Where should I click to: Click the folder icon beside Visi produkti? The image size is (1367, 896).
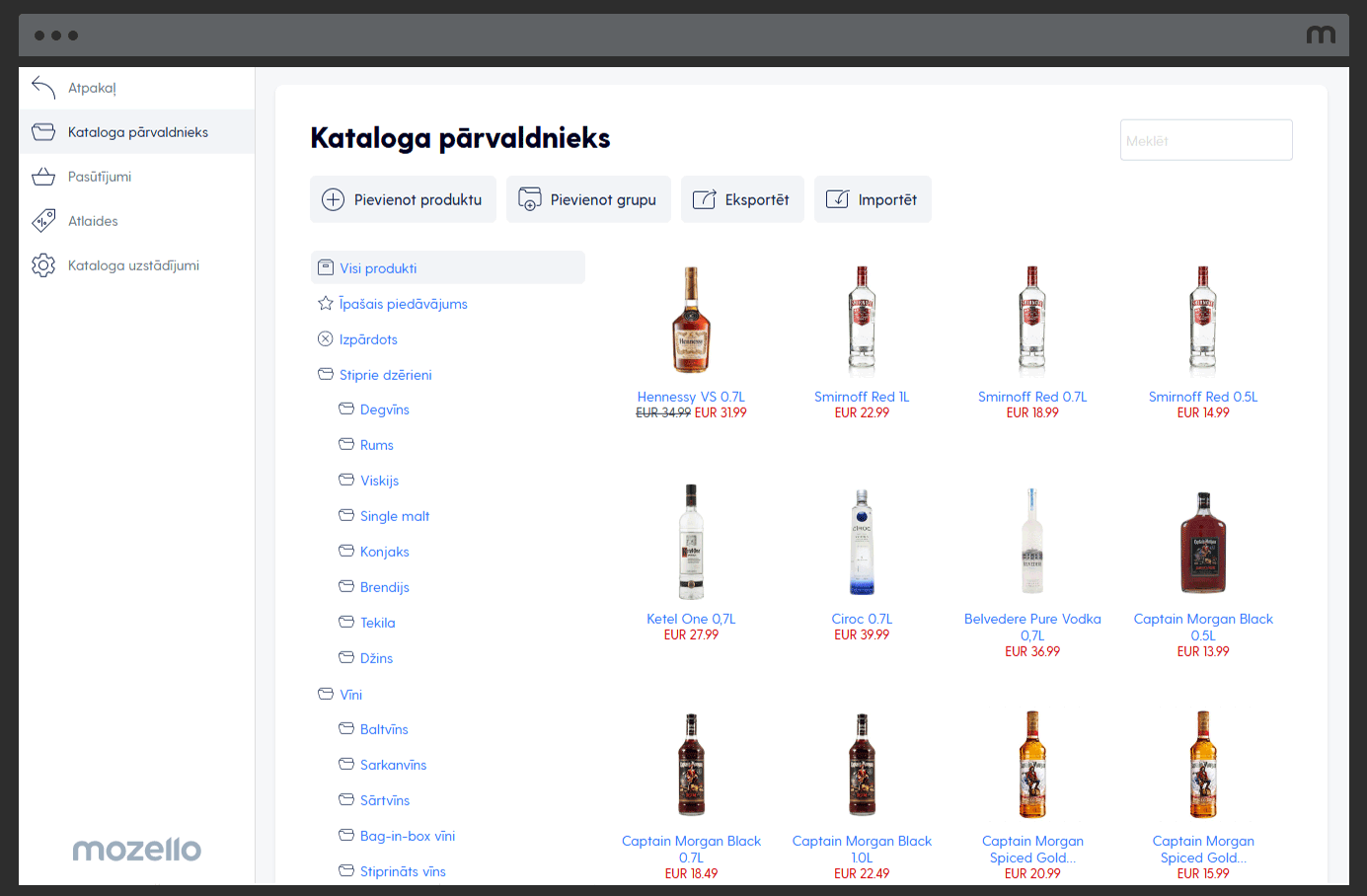tap(326, 268)
